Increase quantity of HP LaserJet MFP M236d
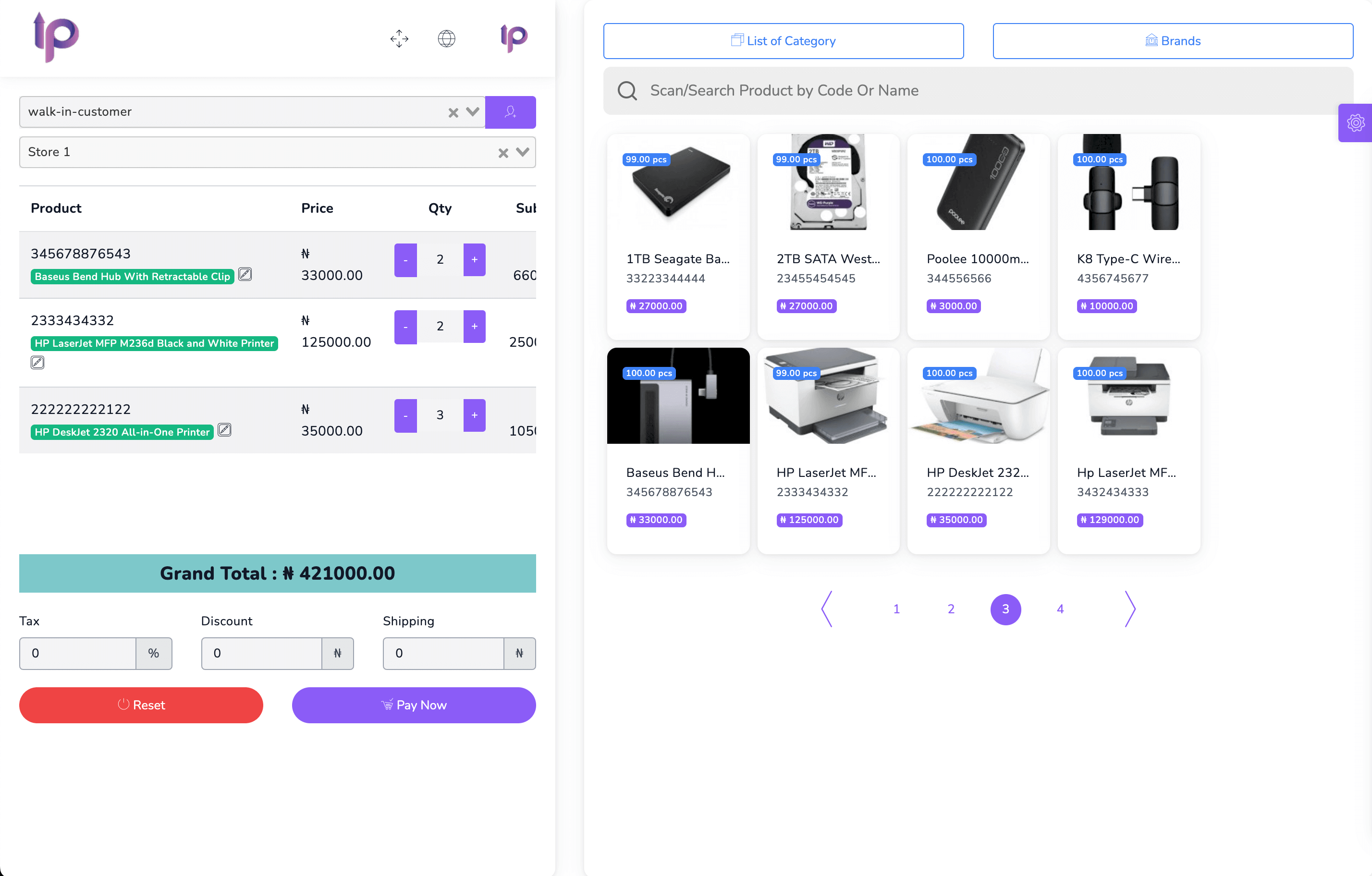 (474, 327)
